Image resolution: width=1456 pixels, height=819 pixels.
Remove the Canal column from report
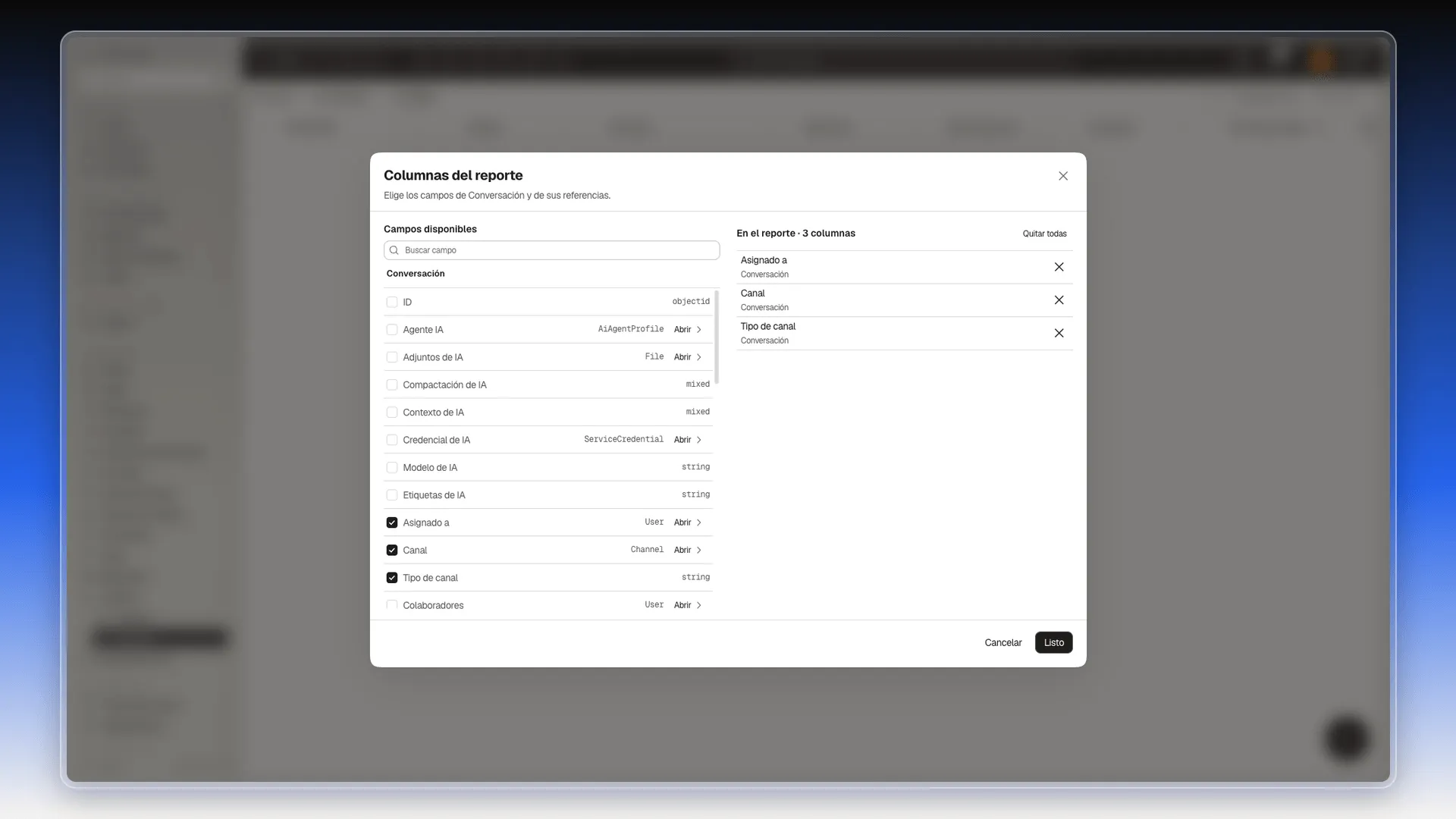(1059, 300)
